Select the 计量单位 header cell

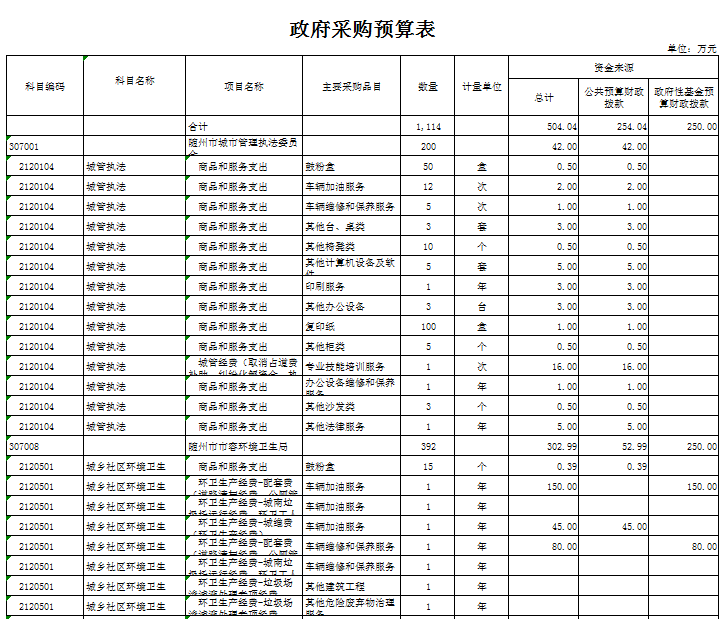(x=481, y=86)
